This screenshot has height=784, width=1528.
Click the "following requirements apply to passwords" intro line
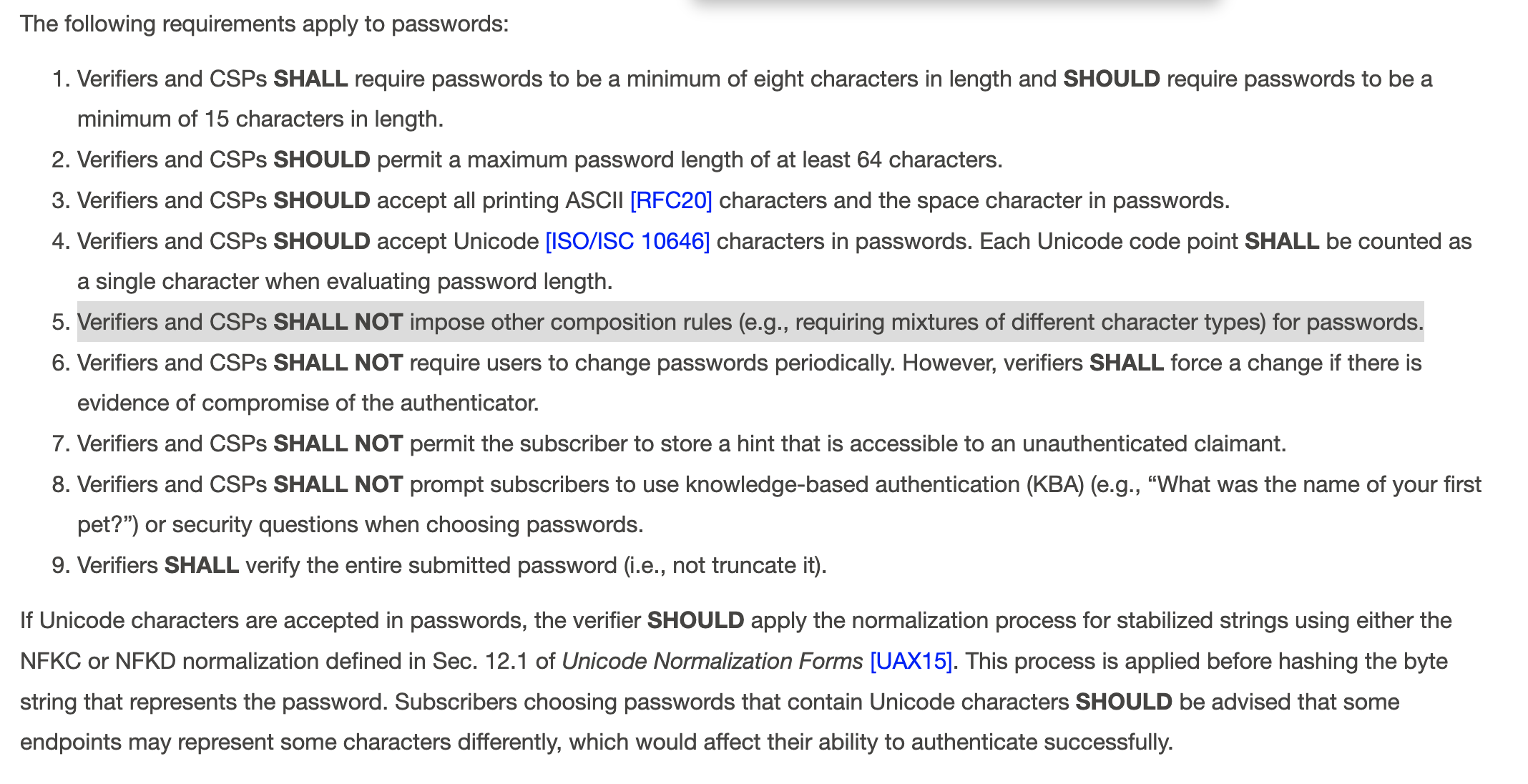click(264, 24)
